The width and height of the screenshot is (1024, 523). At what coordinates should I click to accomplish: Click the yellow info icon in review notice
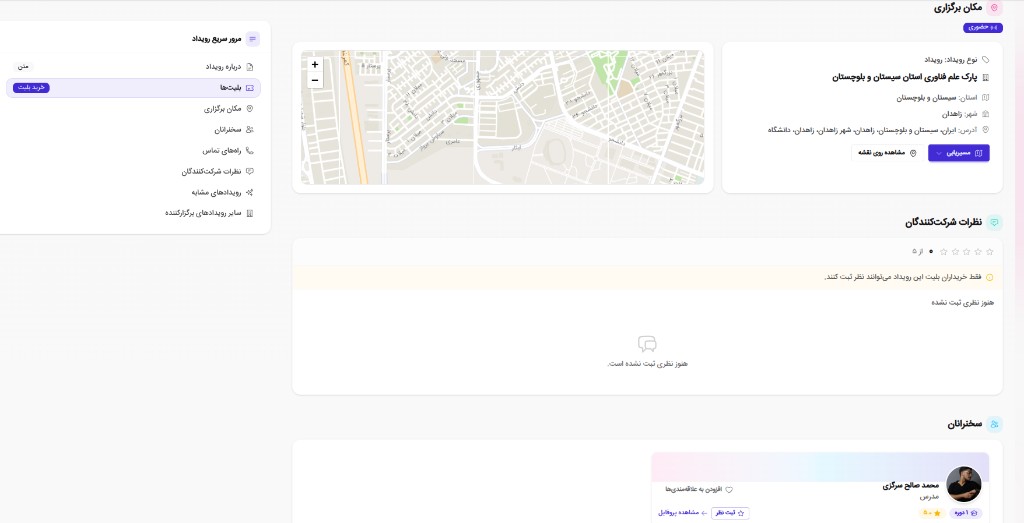click(989, 277)
